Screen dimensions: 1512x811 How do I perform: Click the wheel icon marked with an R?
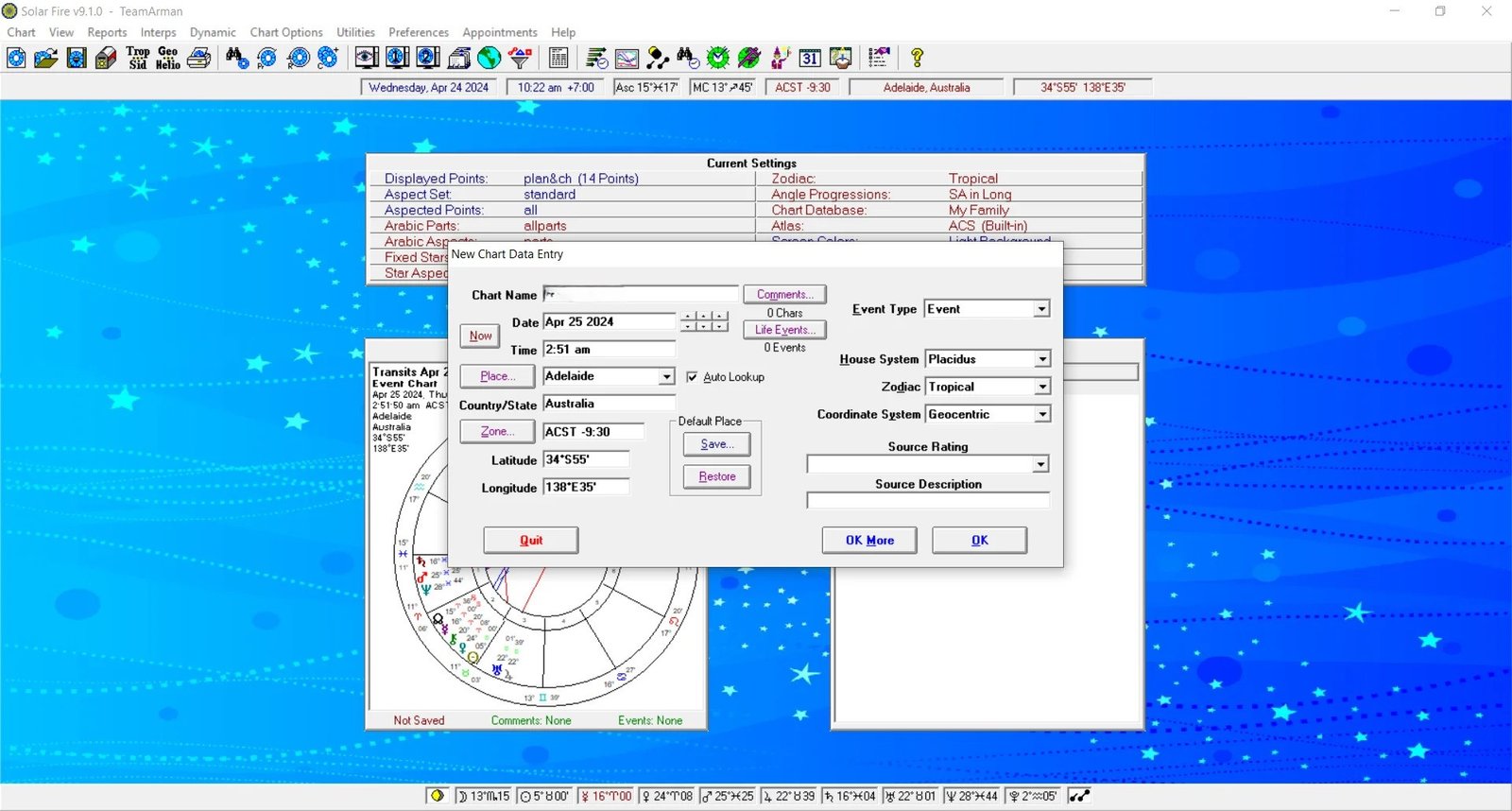298,59
